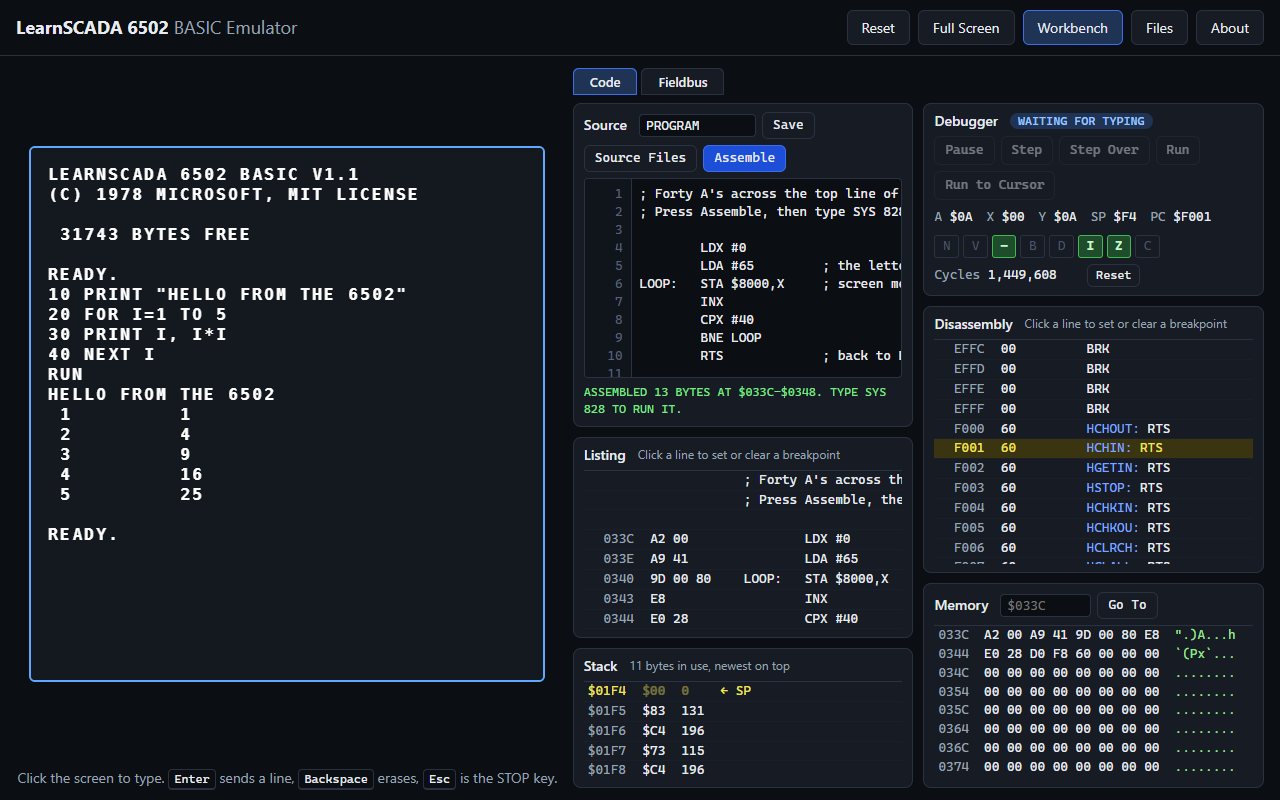This screenshot has width=1280, height=800.
Task: Click disassembly line EFFC BRK
Action: pos(1093,349)
